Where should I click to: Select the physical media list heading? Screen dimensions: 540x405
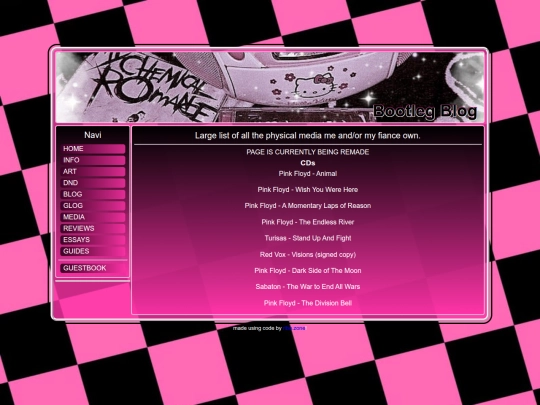tap(308, 136)
